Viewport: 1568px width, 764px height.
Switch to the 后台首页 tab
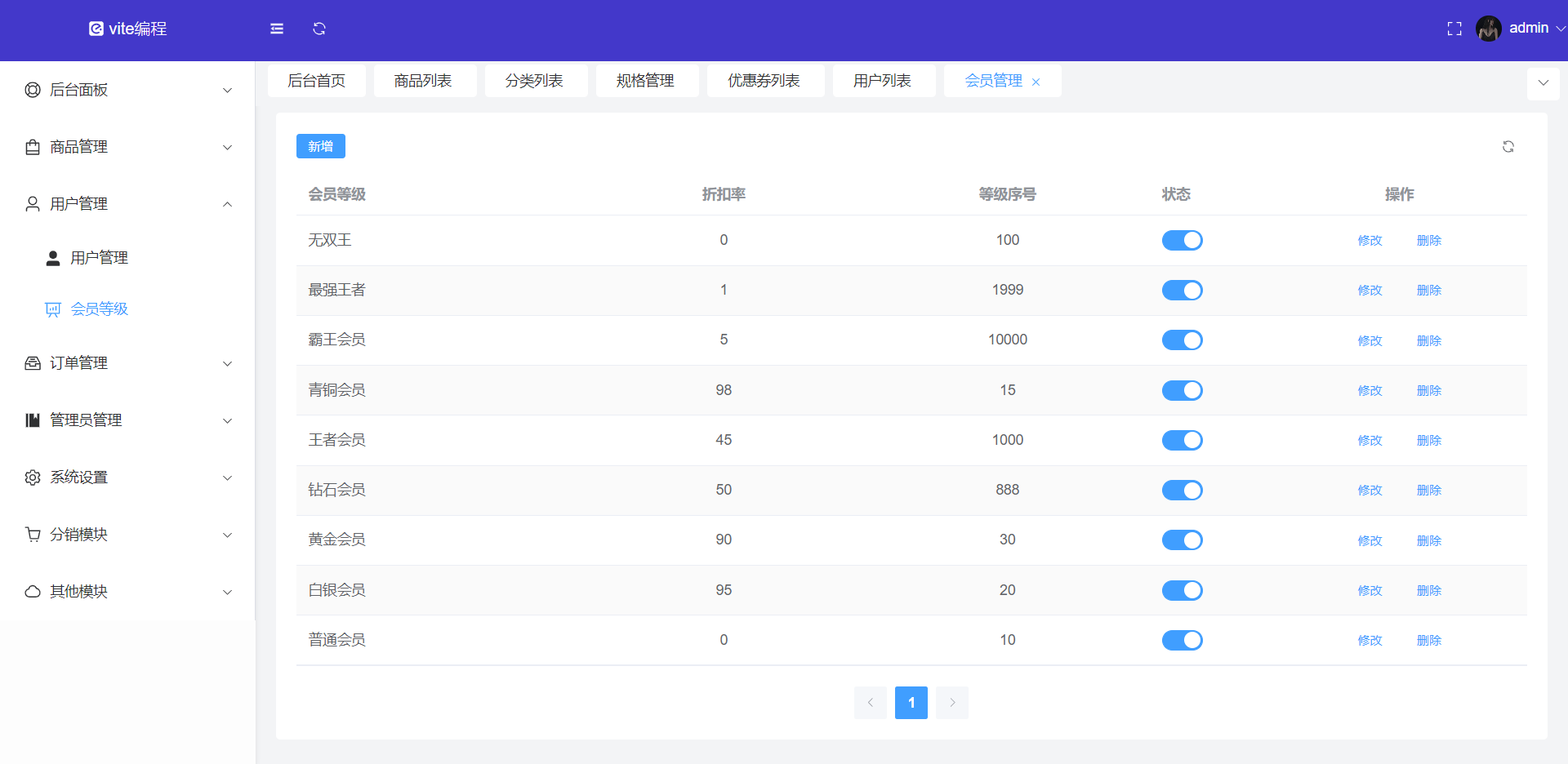pos(317,81)
